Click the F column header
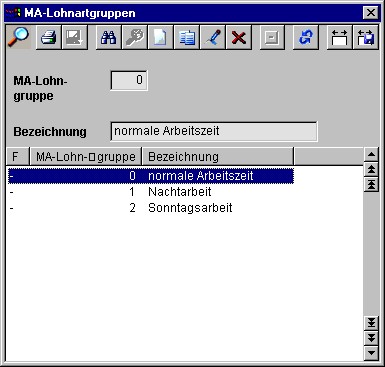 point(18,157)
